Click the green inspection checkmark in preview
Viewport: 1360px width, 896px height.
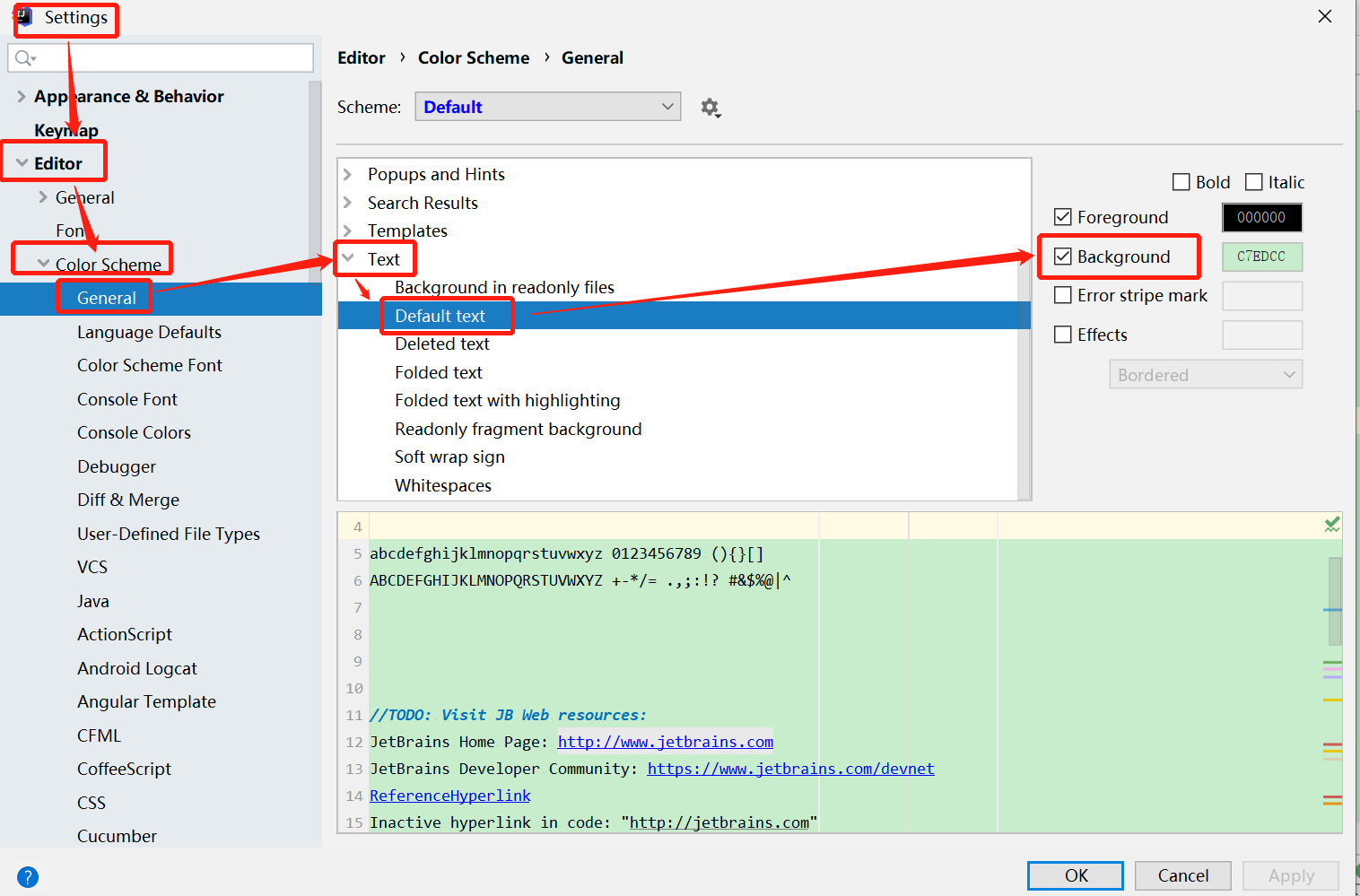coord(1332,525)
